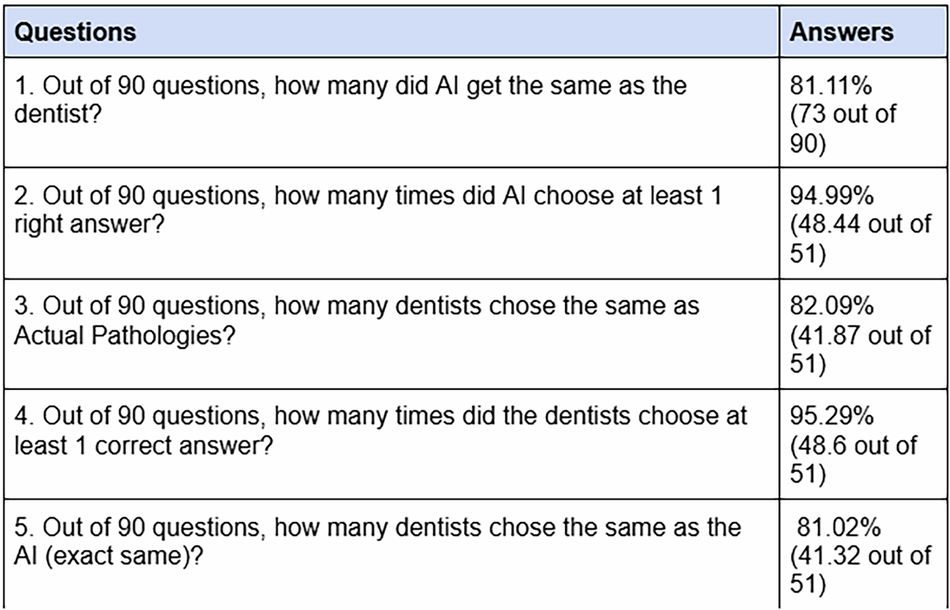Click the '(48.6 out of 51)' text
Screen dimensions: 950x610
coord(853,457)
